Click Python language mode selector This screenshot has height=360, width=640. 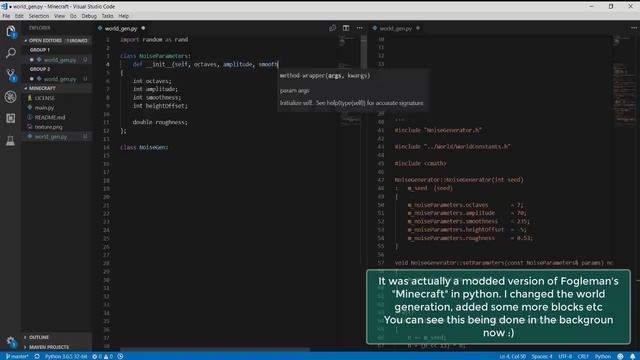602,356
